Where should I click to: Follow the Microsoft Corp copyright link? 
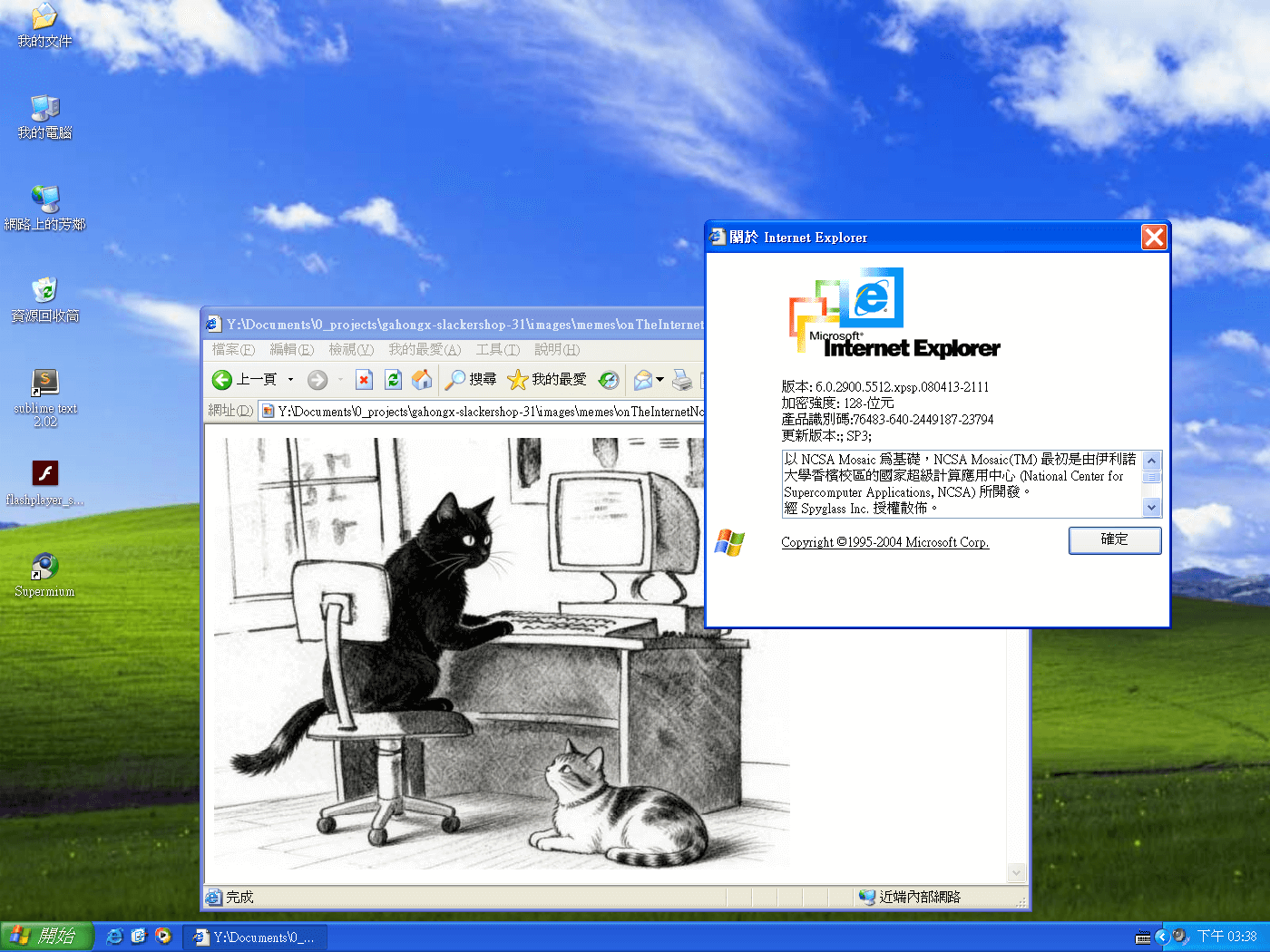pos(885,541)
